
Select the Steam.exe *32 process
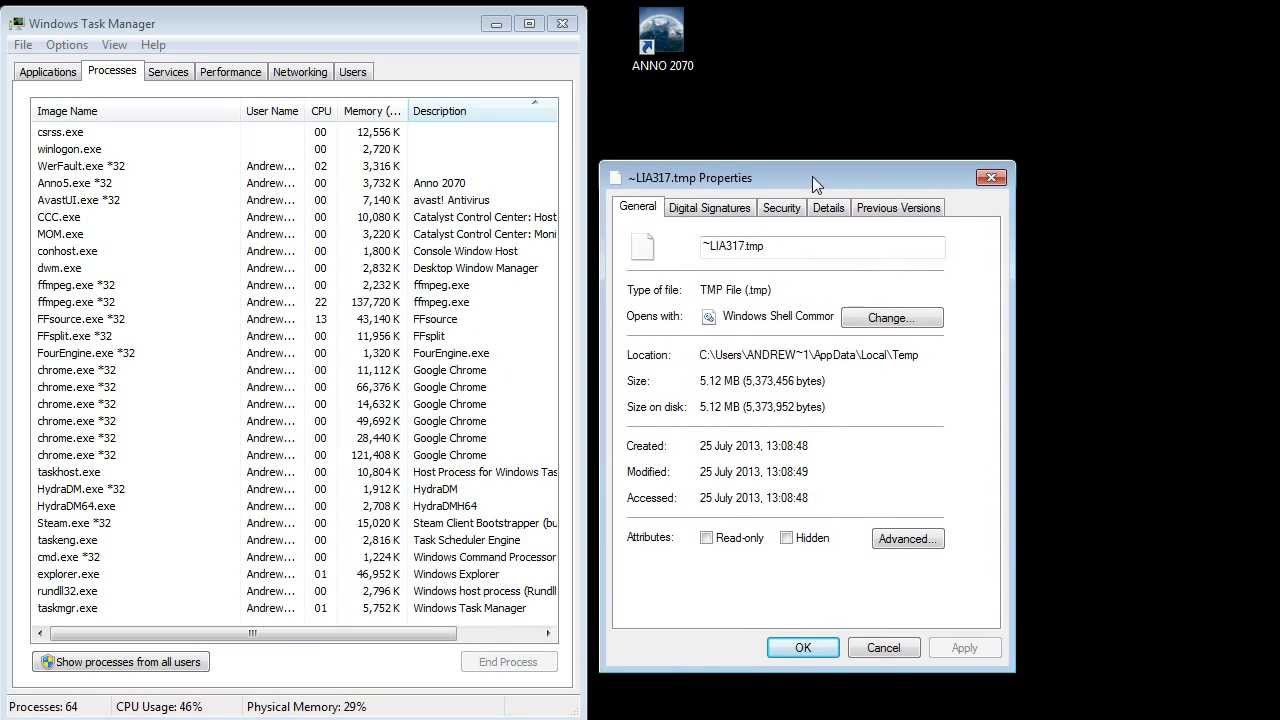294,523
